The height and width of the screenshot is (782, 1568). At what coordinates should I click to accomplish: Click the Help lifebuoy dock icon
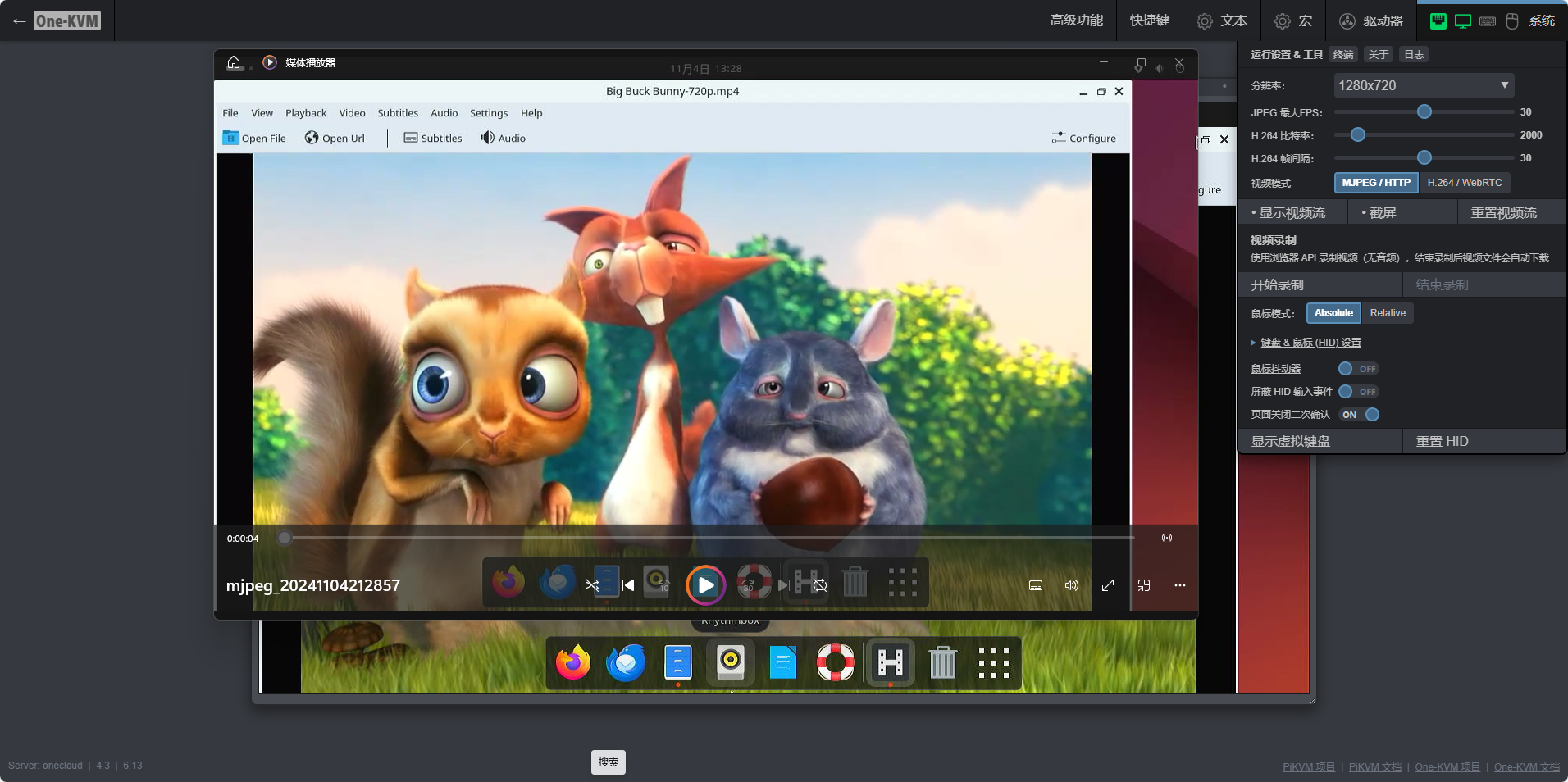tap(835, 662)
